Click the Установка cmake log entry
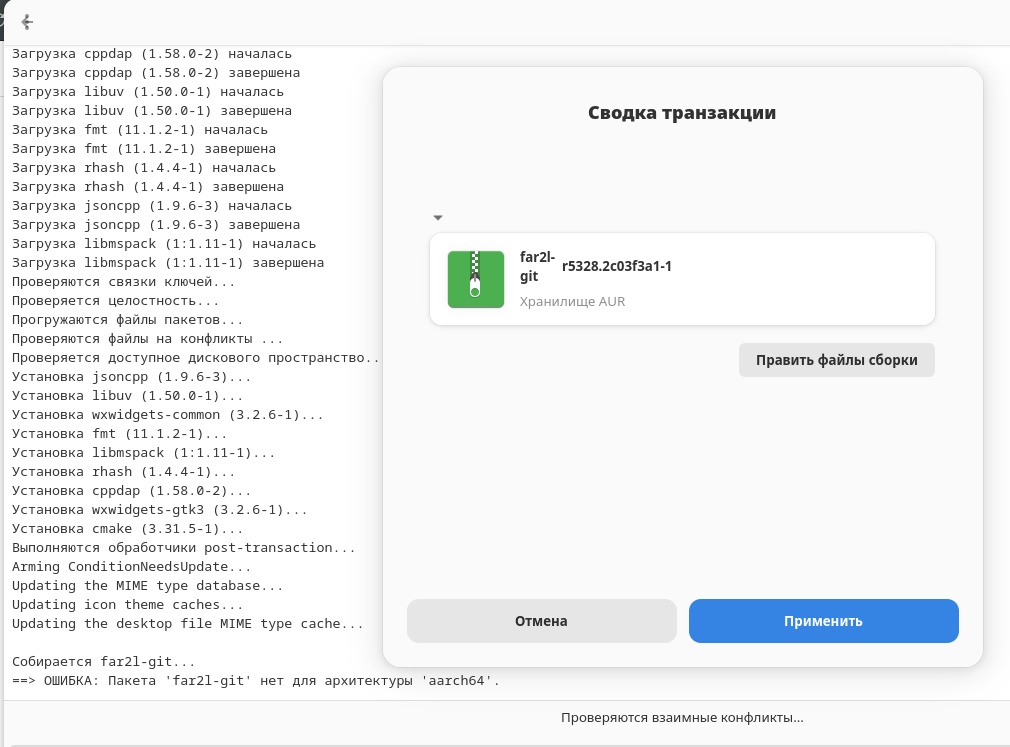 tap(120, 528)
